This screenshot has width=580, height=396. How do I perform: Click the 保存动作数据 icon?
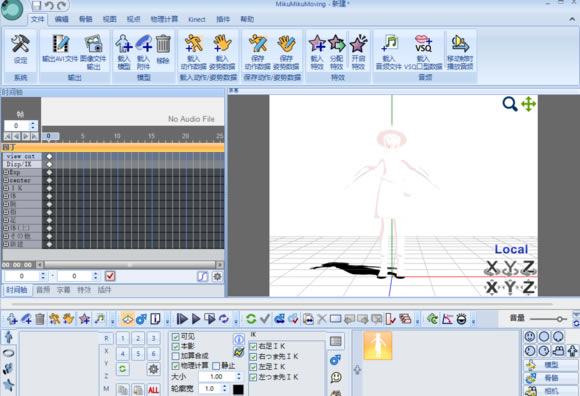[258, 44]
